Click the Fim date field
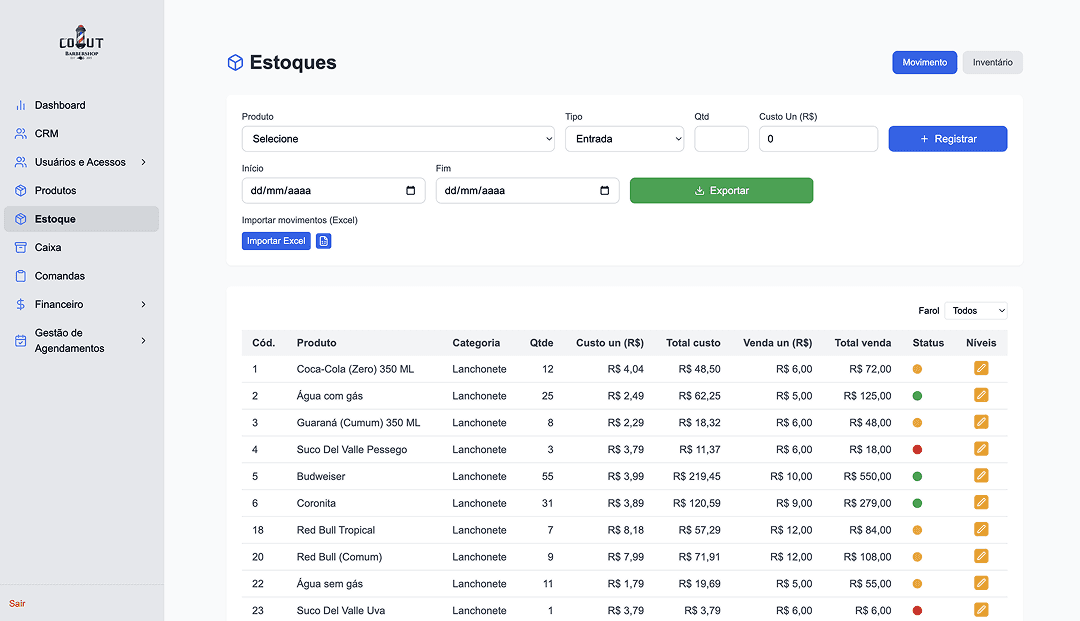 coord(528,191)
